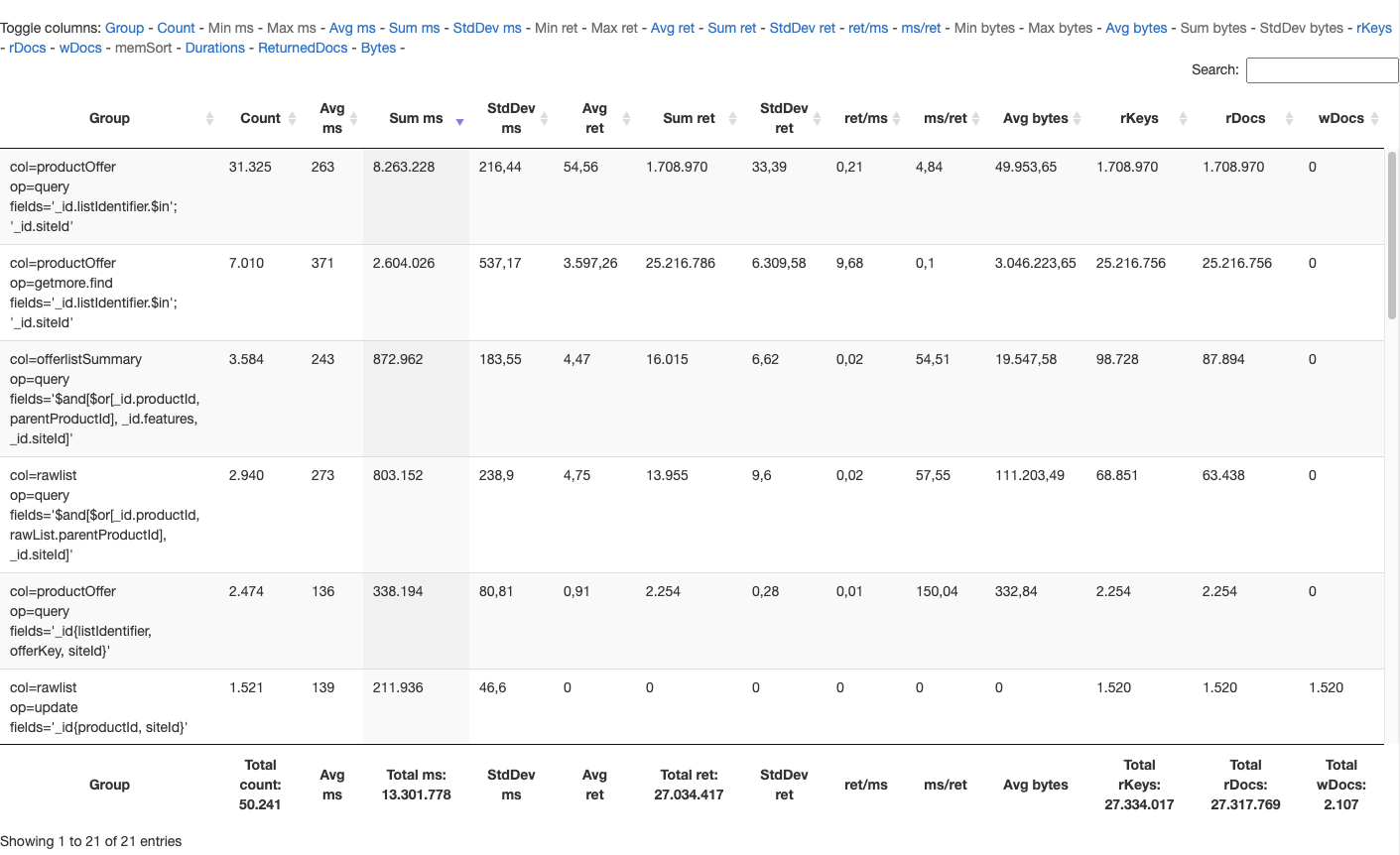Screen dimensions: 1400x855
Task: Toggle the Min ret column
Action: coord(556,28)
